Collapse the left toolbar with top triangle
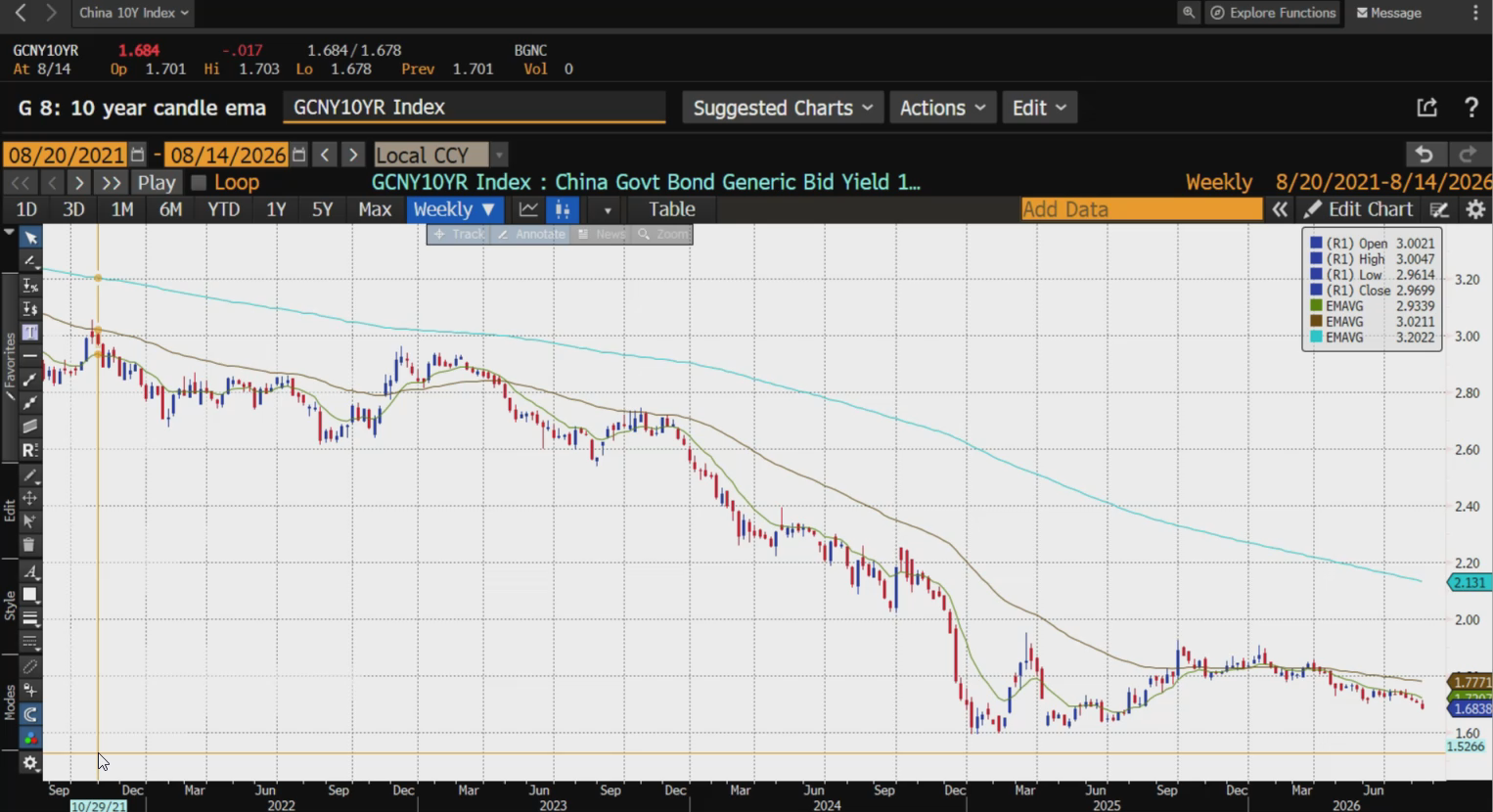1493x812 pixels. pos(9,233)
